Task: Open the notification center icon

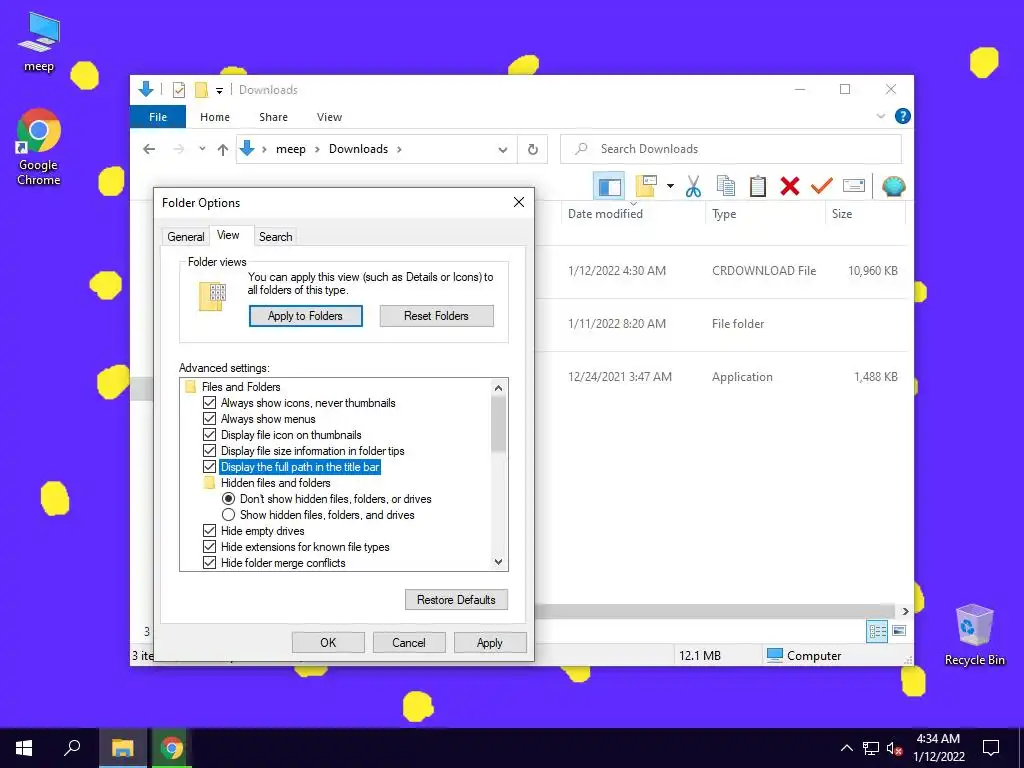Action: [x=991, y=748]
